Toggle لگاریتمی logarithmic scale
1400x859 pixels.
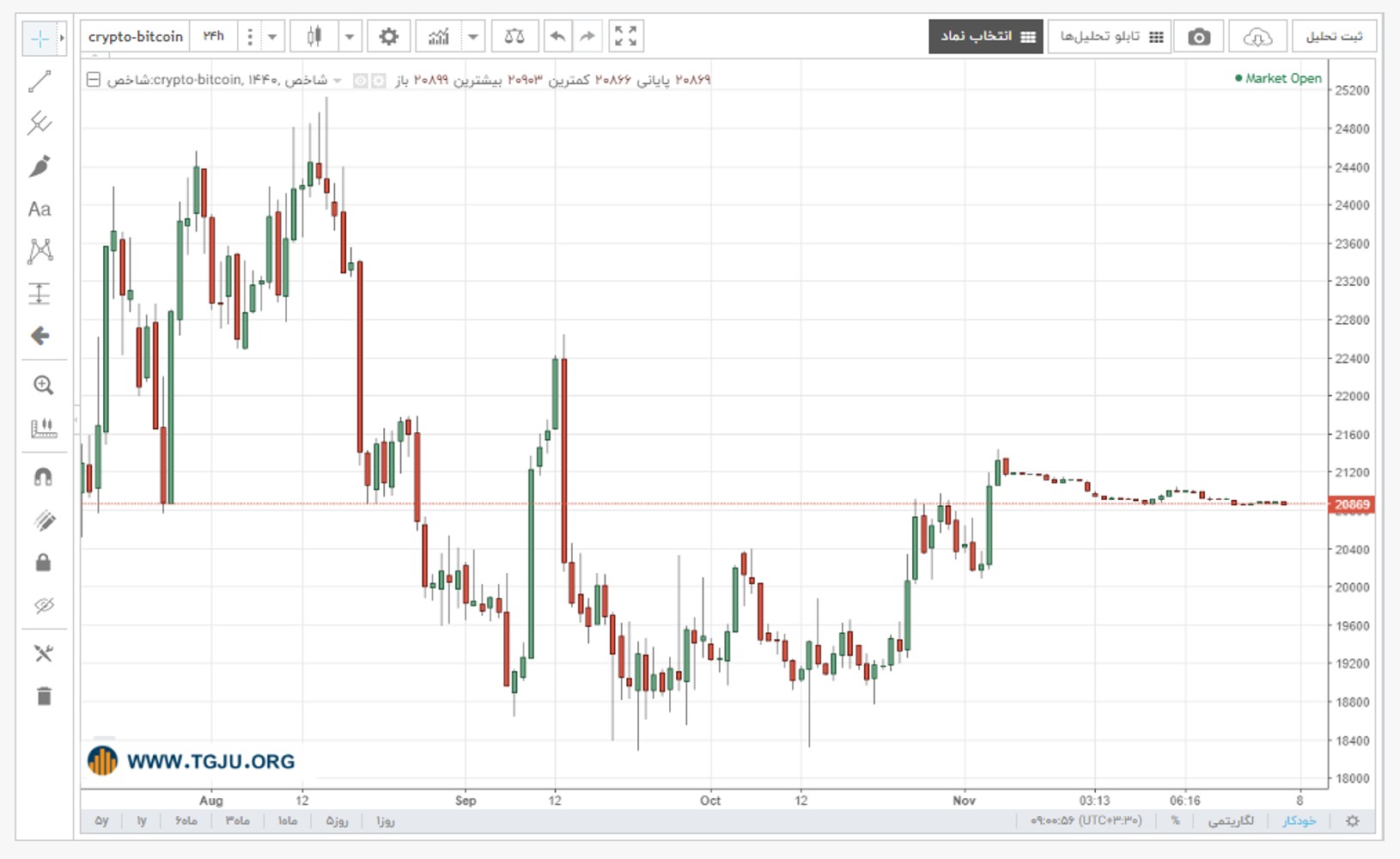(1231, 821)
